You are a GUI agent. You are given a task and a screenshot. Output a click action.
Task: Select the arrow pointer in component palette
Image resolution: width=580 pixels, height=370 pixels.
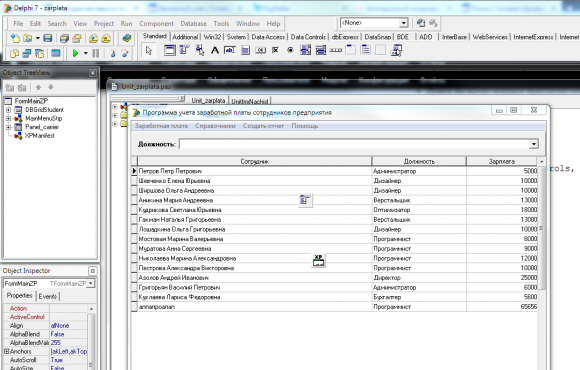pos(149,50)
